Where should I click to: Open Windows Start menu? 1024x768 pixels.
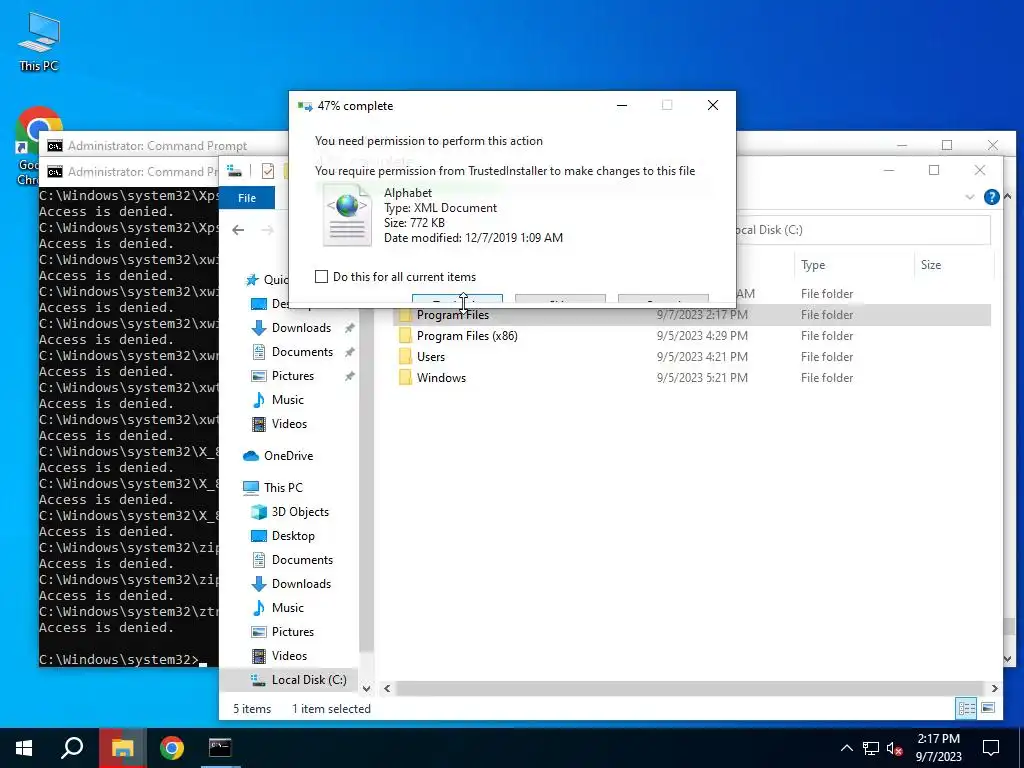(24, 748)
